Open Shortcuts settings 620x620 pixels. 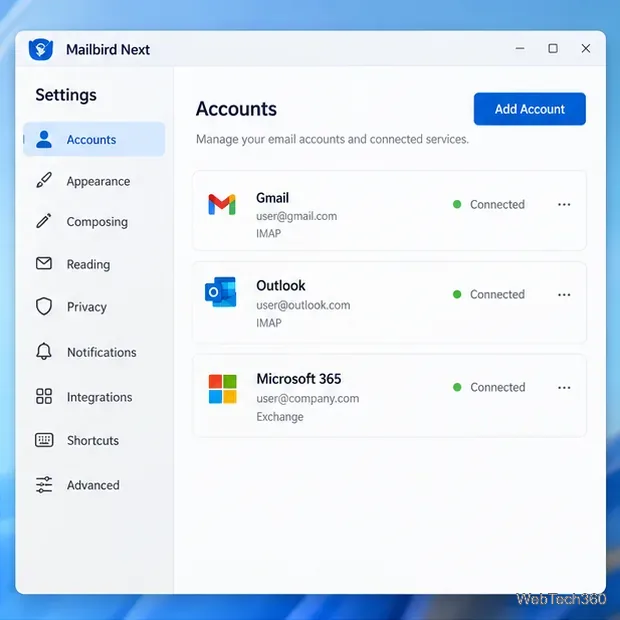click(94, 440)
